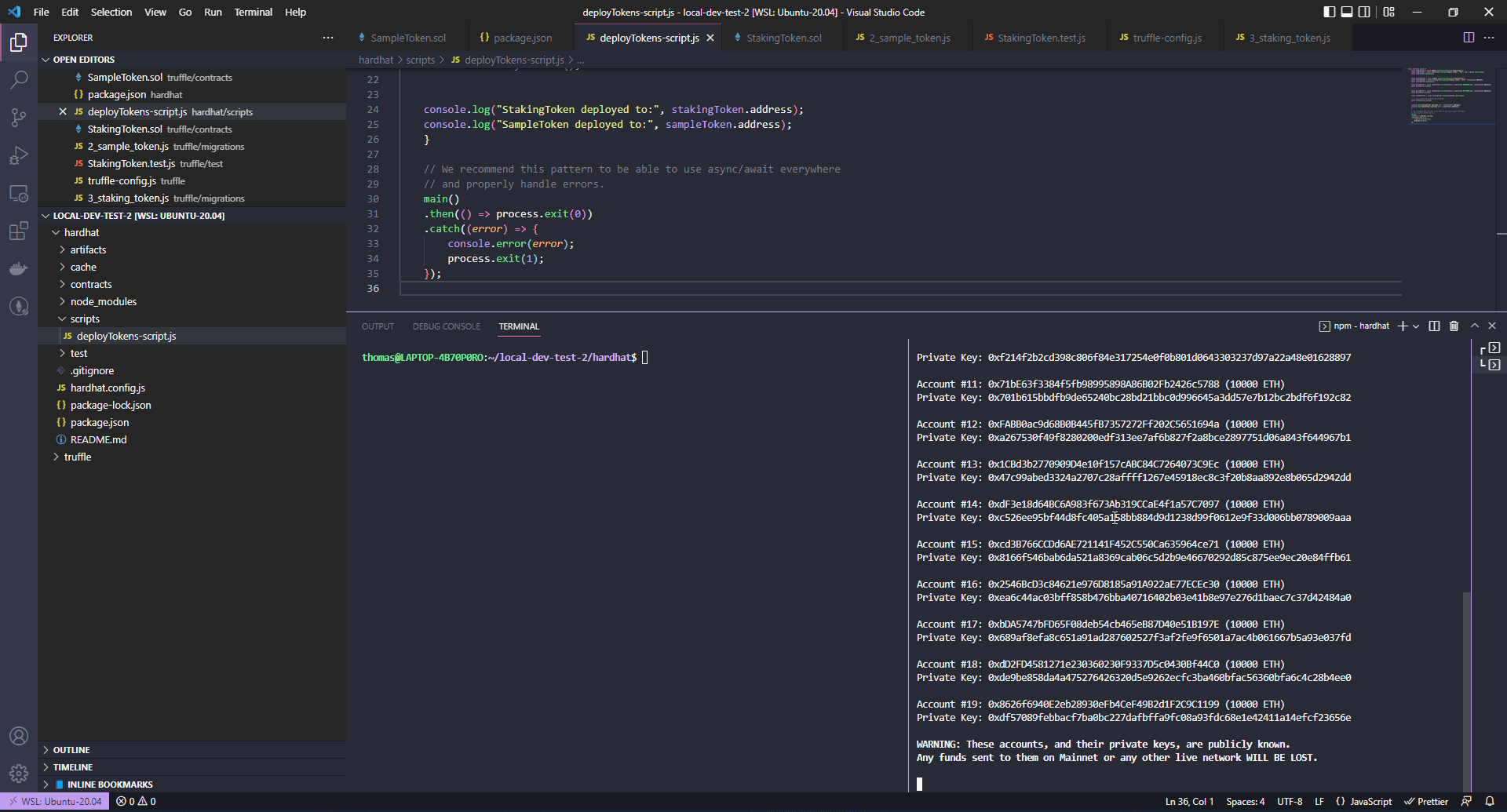Split the terminal pane

point(1434,326)
